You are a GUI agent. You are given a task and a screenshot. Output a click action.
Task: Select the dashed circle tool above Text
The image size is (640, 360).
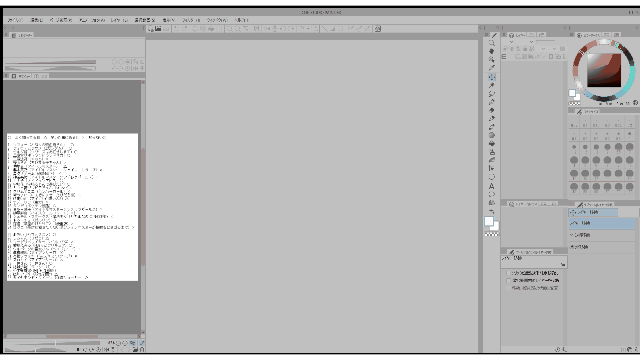pyautogui.click(x=491, y=177)
